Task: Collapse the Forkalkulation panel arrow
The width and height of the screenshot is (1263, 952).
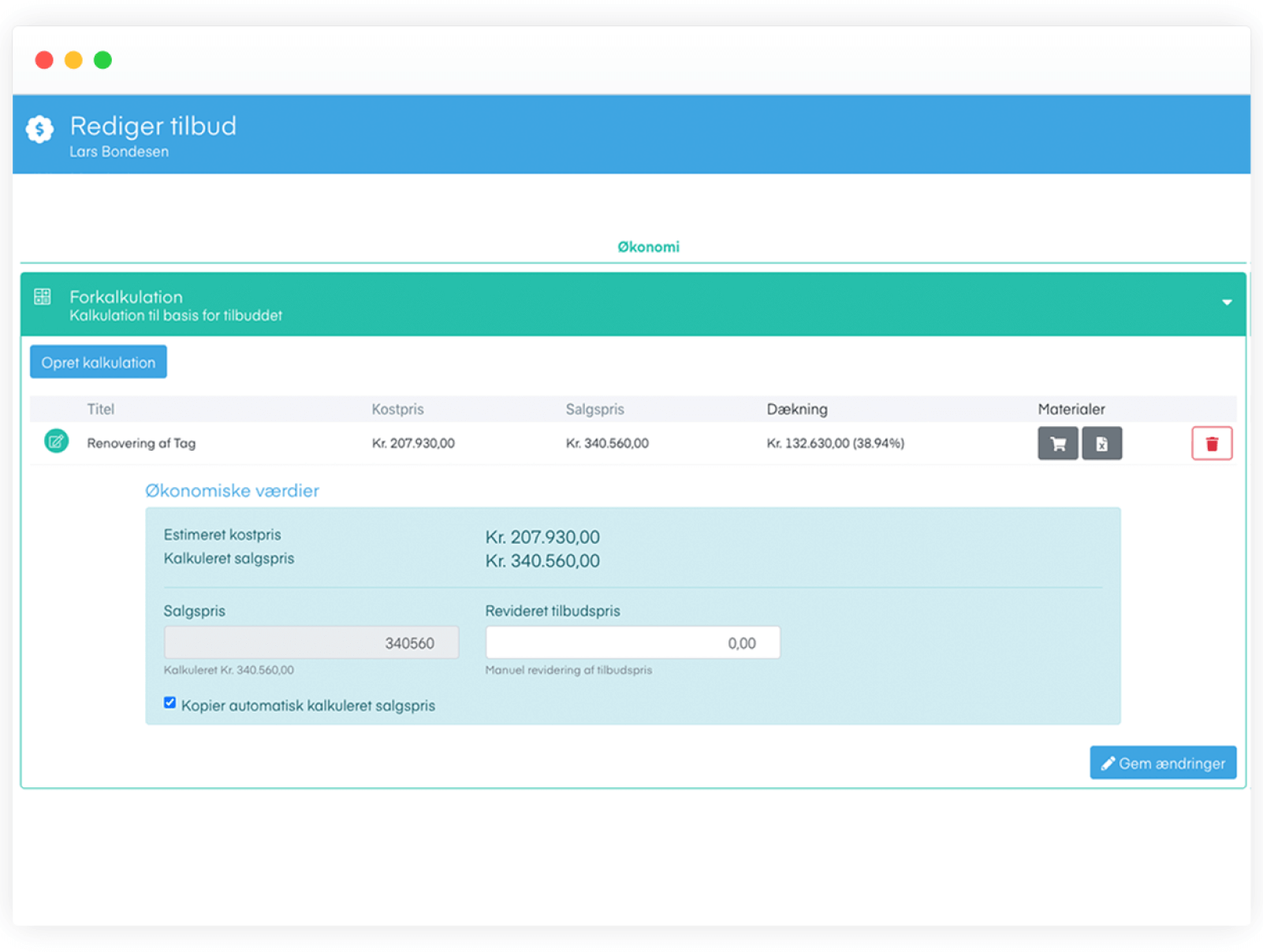Action: [1226, 303]
